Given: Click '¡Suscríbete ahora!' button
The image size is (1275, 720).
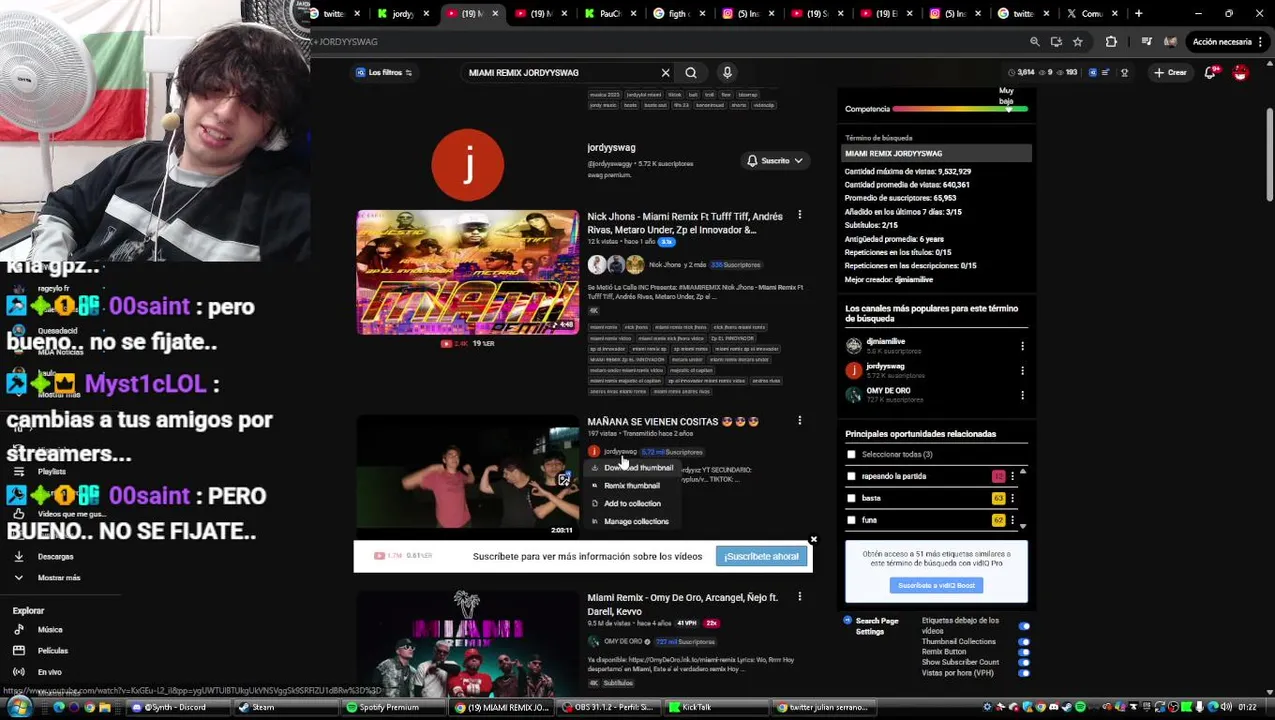Looking at the screenshot, I should pos(762,557).
